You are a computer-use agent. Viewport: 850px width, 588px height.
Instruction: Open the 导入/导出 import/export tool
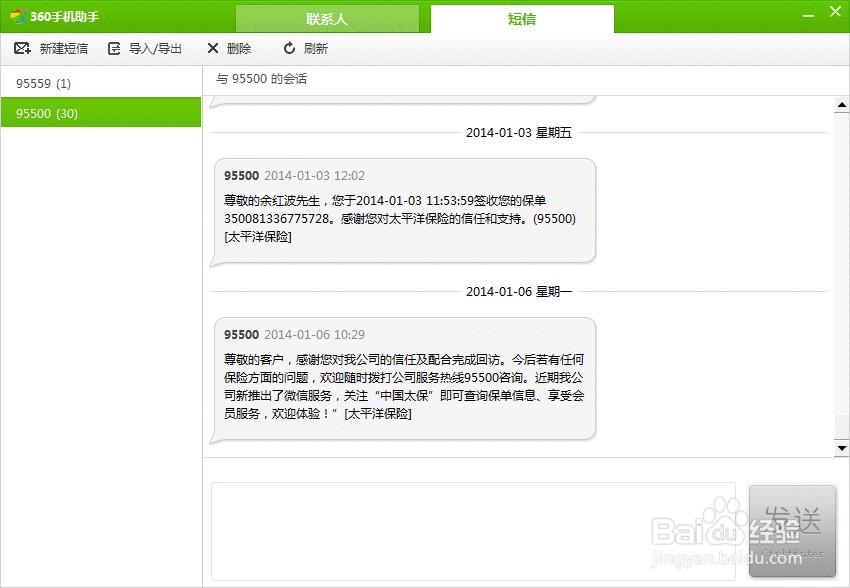pos(145,47)
